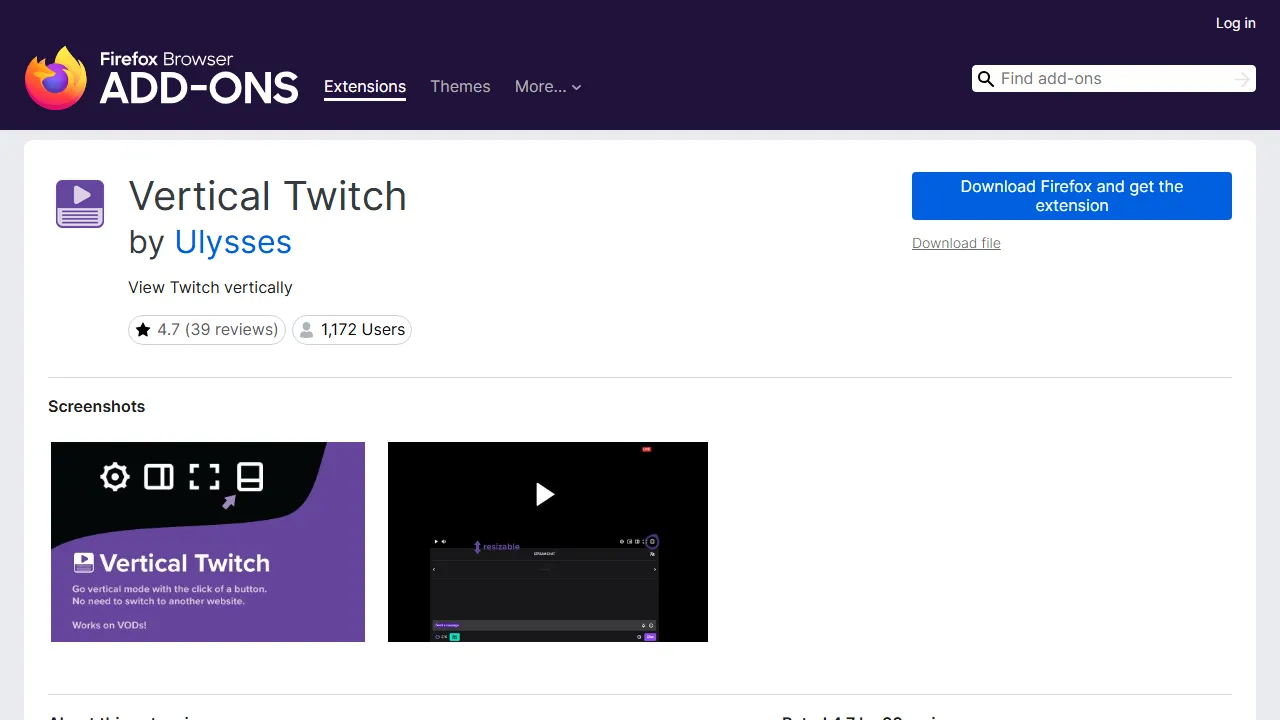This screenshot has height=720, width=1280.
Task: Open the 39 reviews rating badge
Action: tap(206, 329)
